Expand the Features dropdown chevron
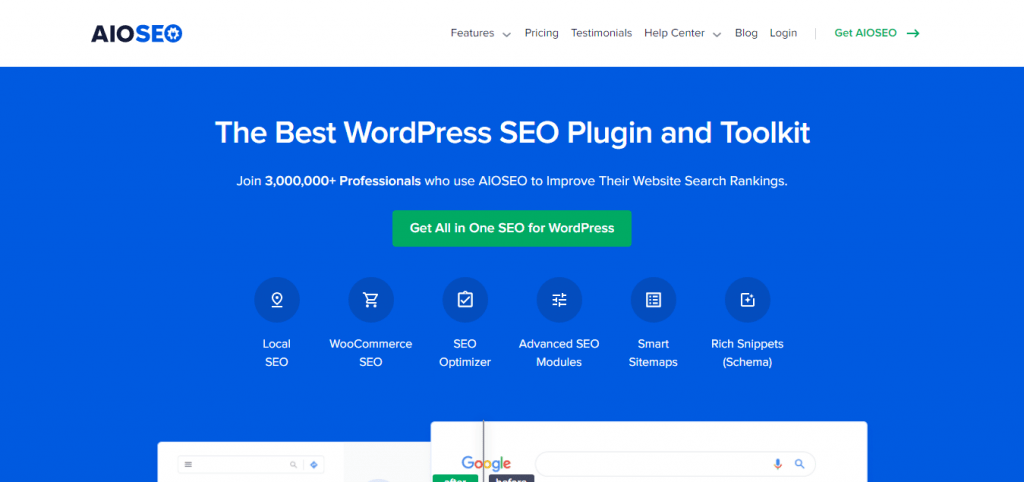Viewport: 1024px width, 482px height. [x=506, y=35]
